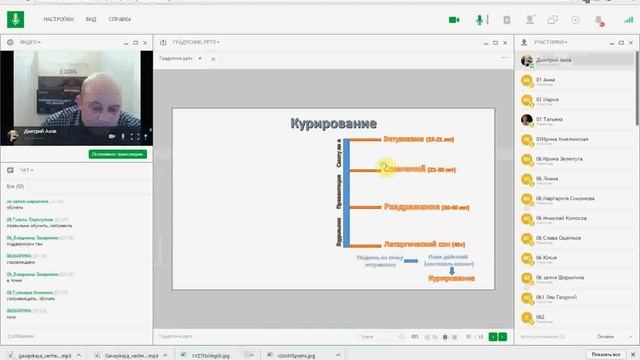This screenshot has height=360, width=640.
Task: Select participant 06 Юлия
Action: click(x=576, y=259)
